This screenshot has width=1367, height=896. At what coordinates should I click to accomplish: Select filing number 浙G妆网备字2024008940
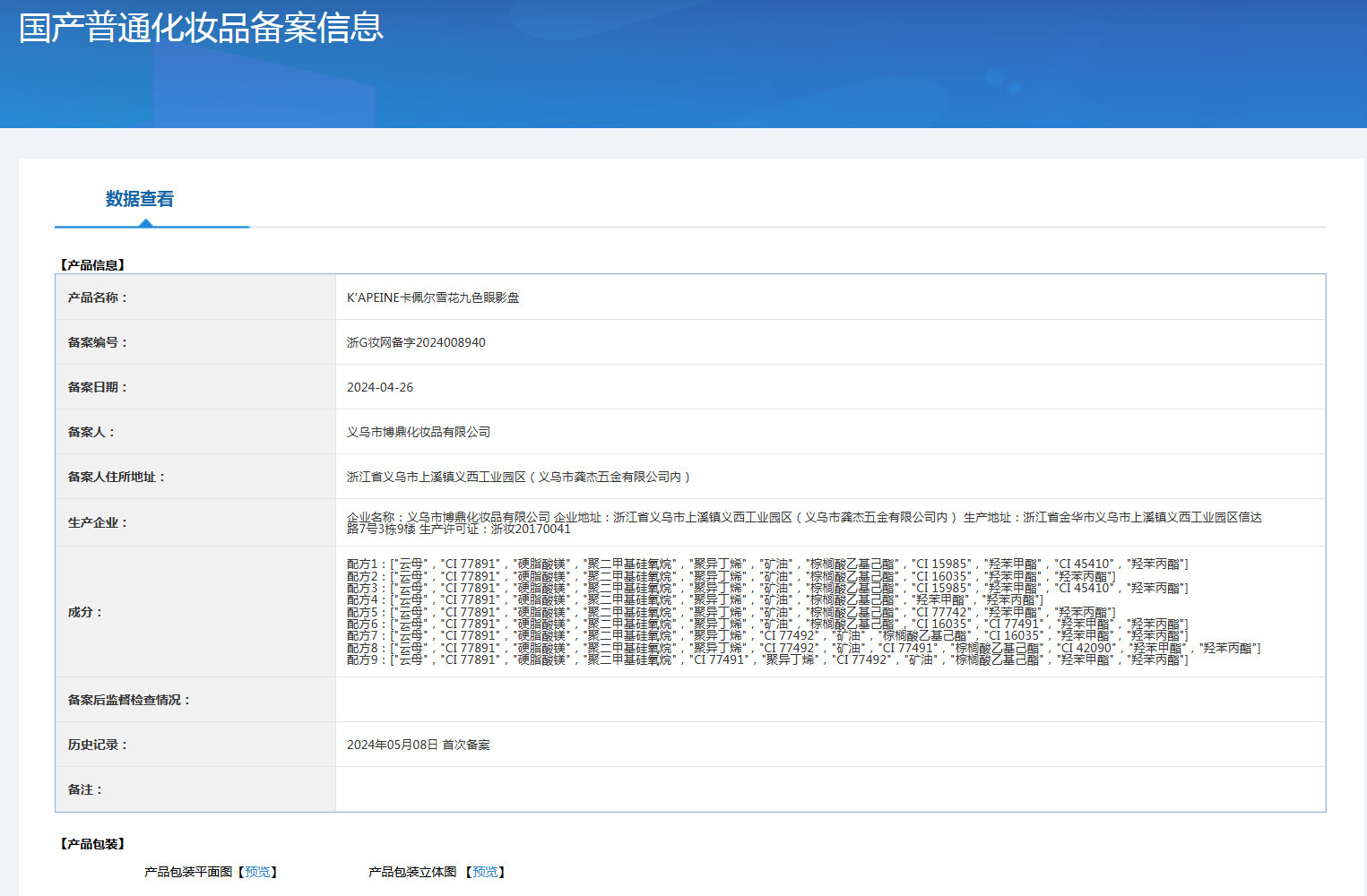(x=416, y=342)
